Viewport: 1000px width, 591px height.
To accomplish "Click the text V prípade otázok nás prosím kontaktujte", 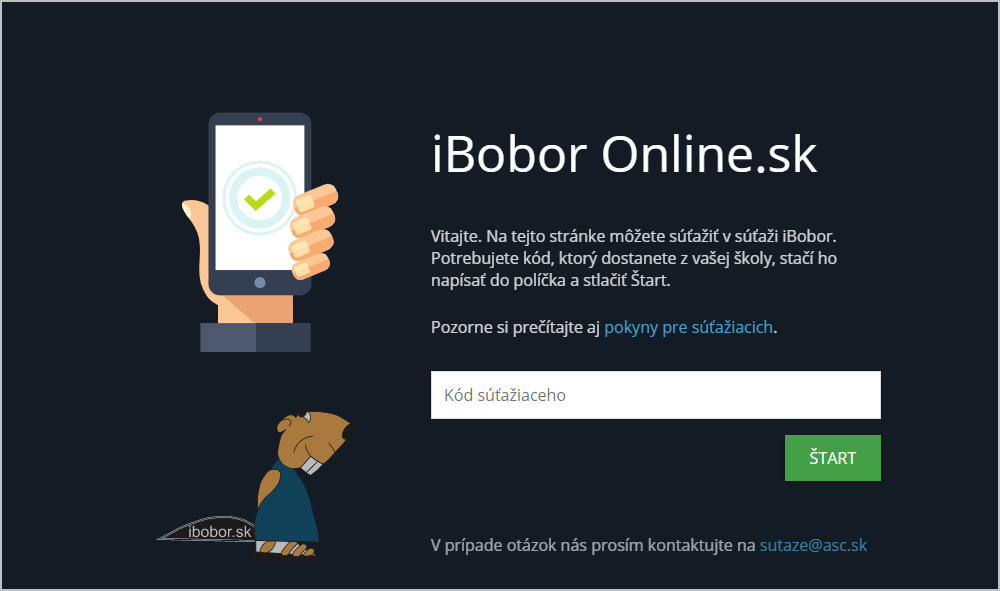I will [x=592, y=545].
